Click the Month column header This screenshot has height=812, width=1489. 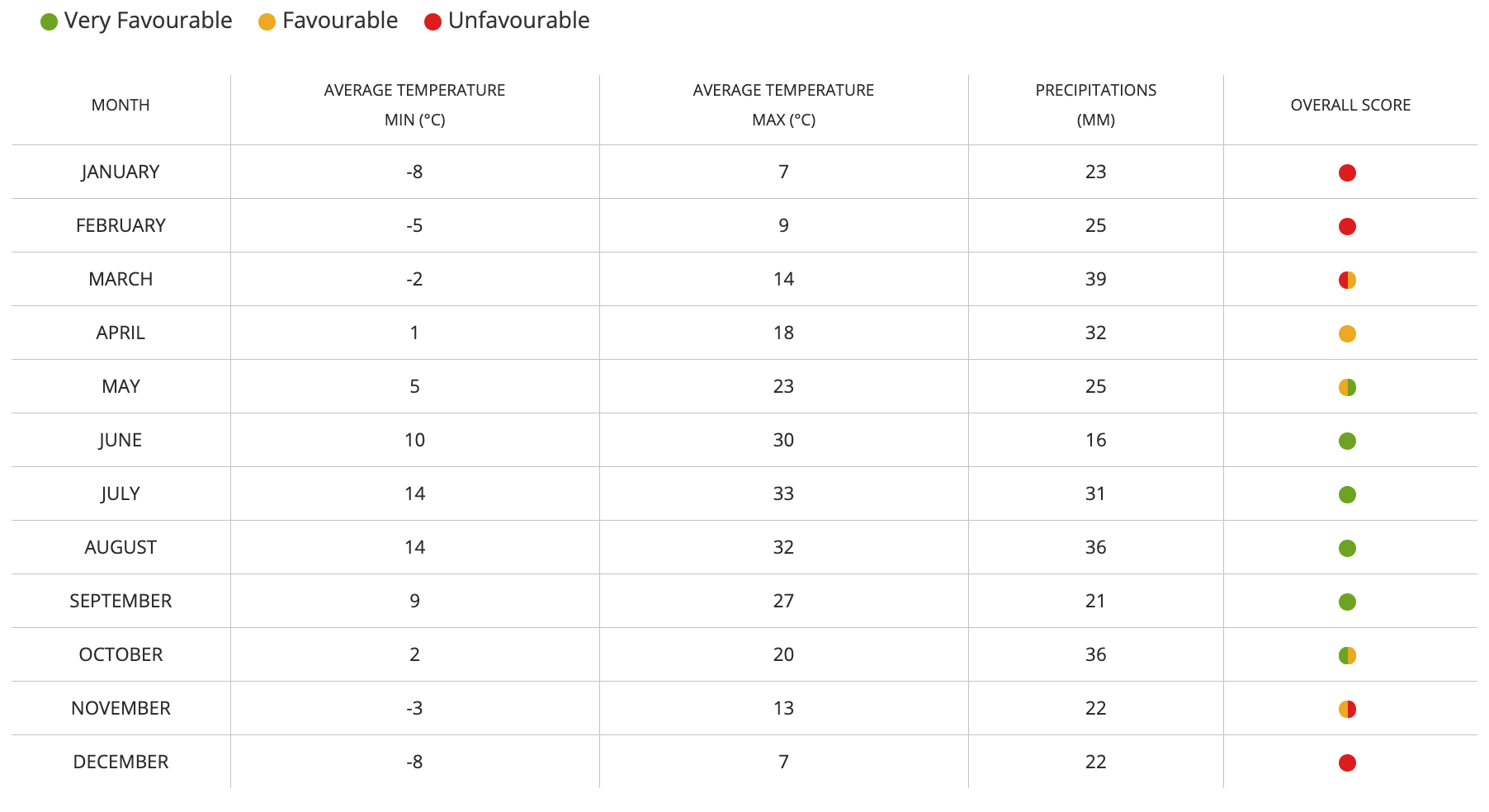(x=121, y=106)
